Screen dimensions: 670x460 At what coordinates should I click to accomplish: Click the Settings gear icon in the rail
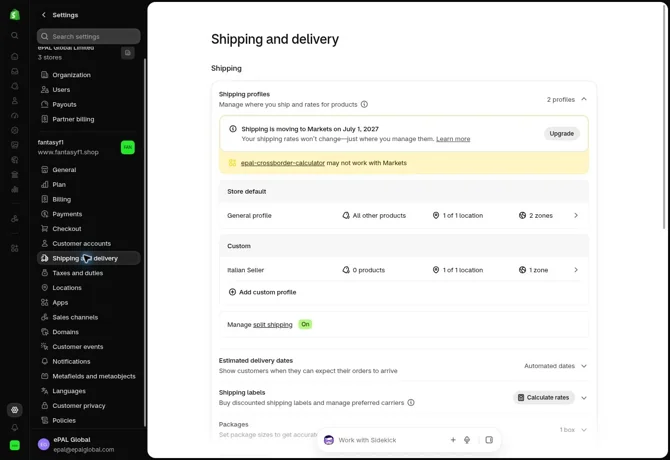point(15,410)
